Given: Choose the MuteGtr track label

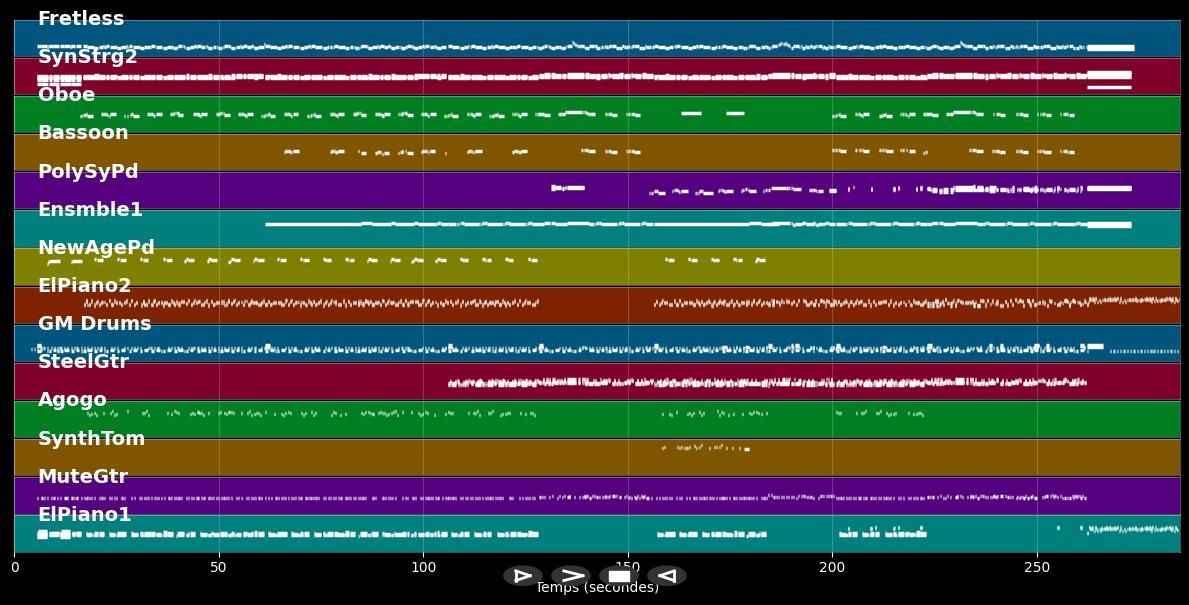Looking at the screenshot, I should tap(83, 477).
